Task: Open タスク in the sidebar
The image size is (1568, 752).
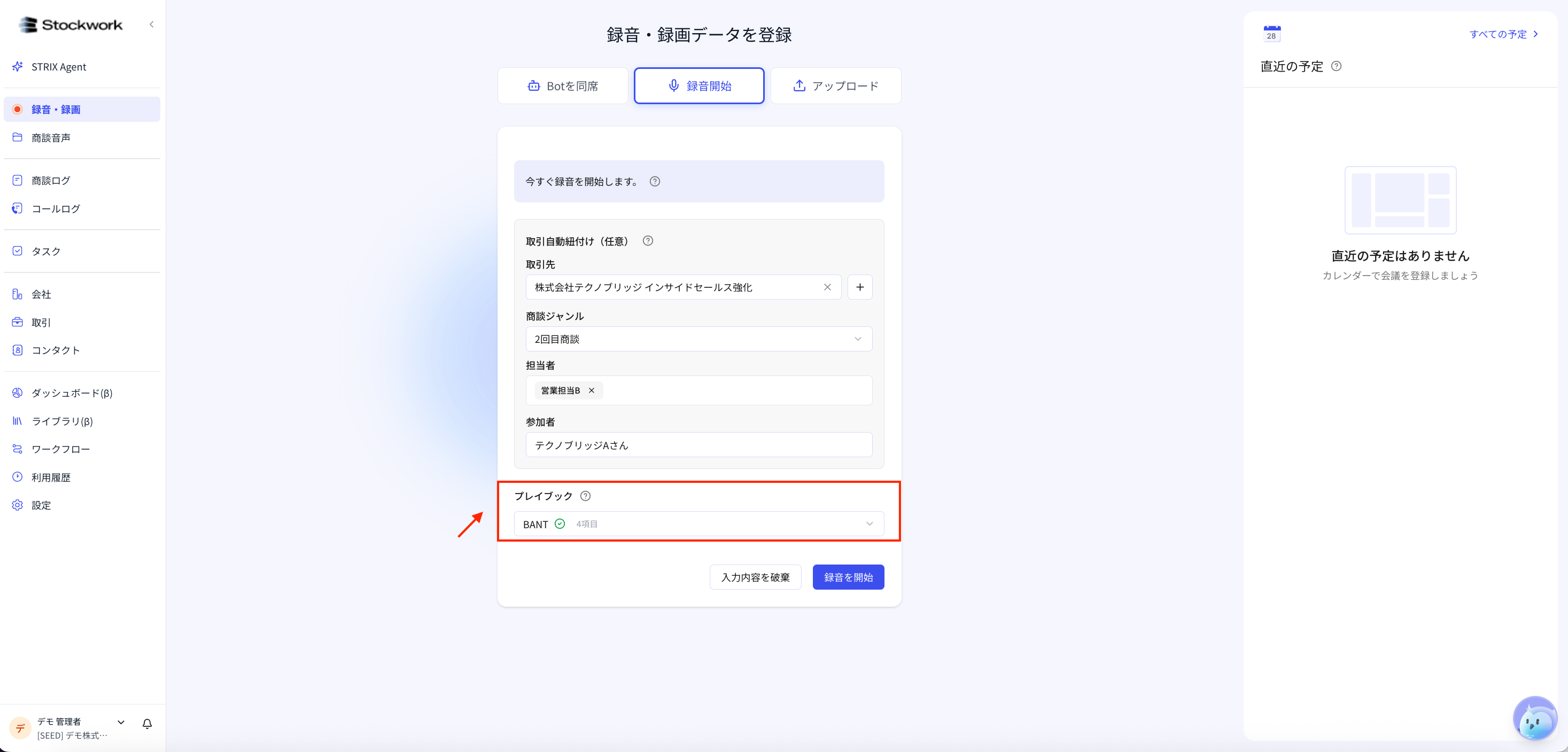Action: tap(82, 251)
